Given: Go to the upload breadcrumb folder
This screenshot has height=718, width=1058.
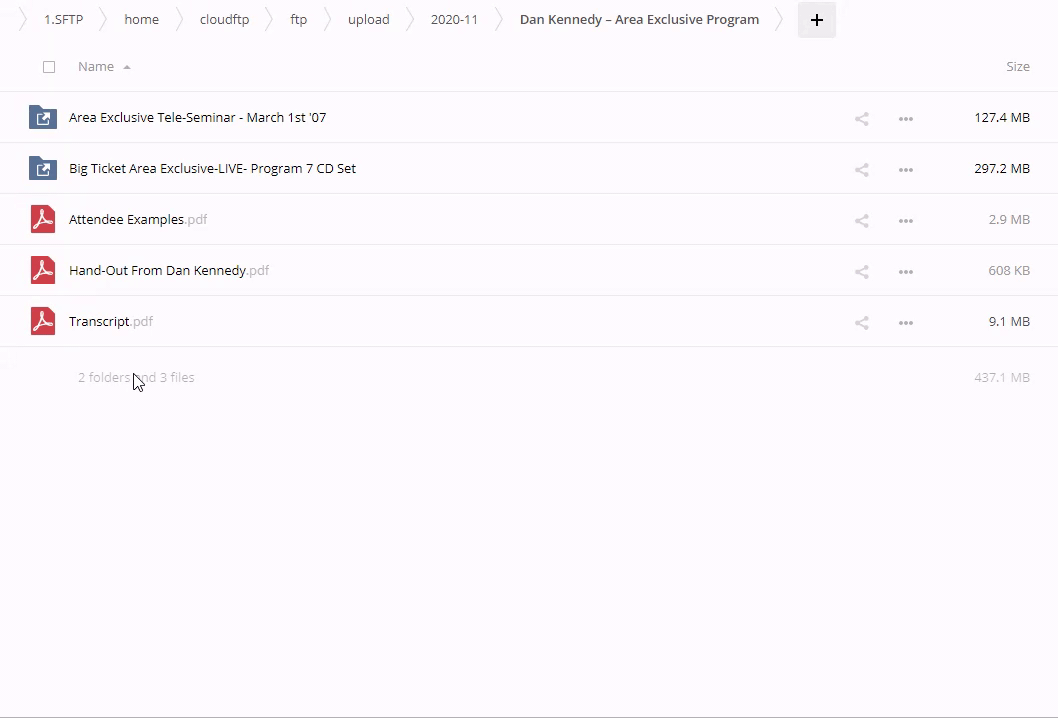Looking at the screenshot, I should click(x=368, y=20).
